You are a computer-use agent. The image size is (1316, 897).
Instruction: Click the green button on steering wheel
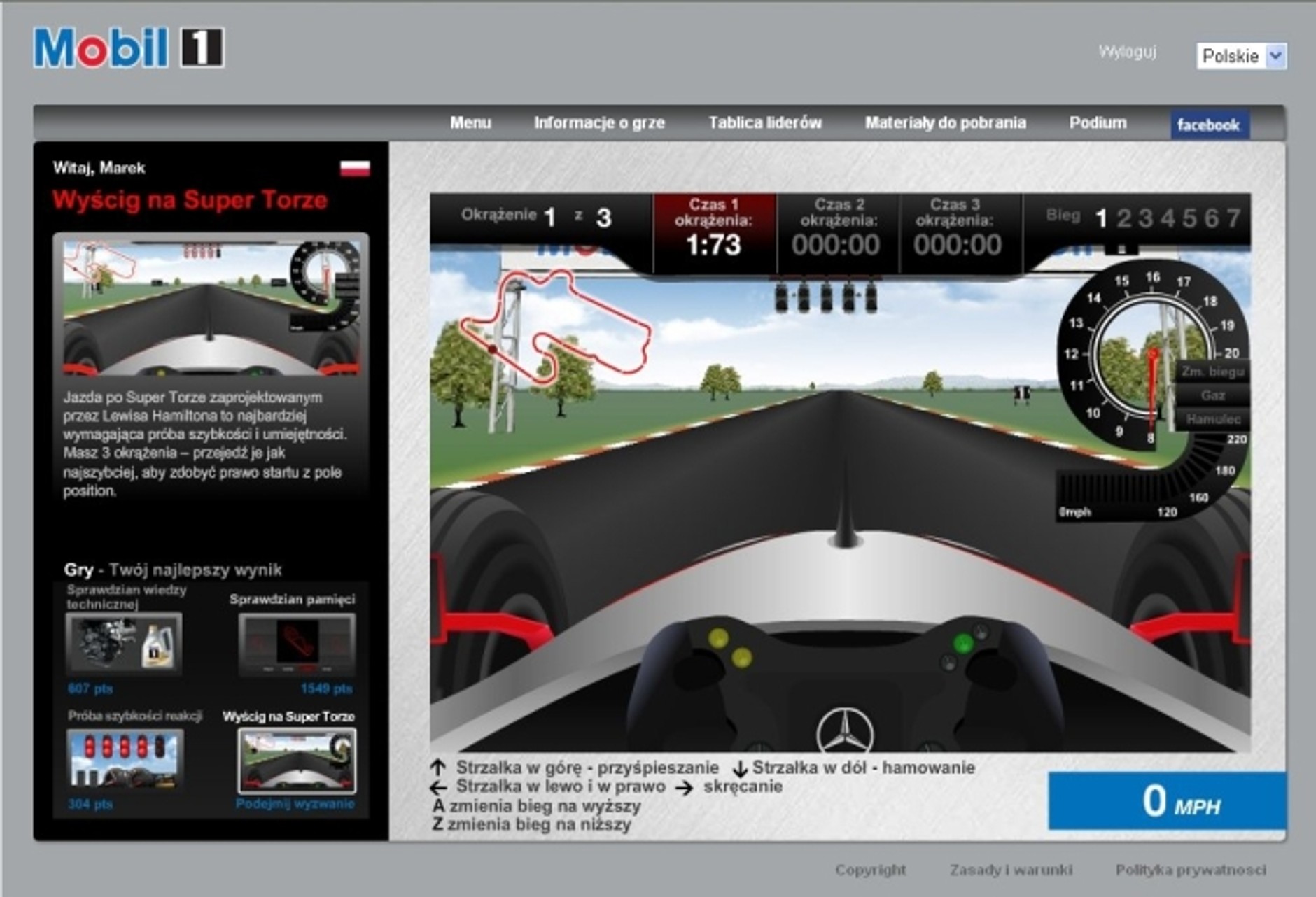(x=963, y=642)
